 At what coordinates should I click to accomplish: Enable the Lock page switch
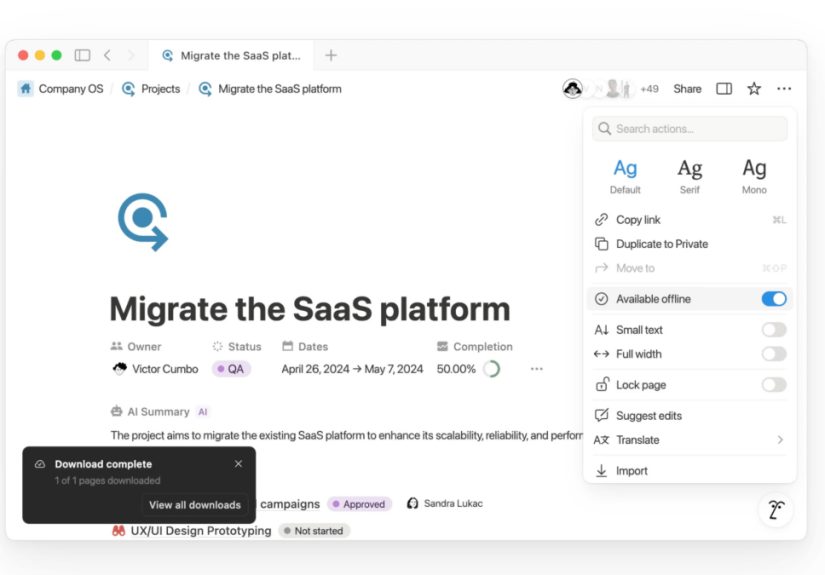point(773,385)
